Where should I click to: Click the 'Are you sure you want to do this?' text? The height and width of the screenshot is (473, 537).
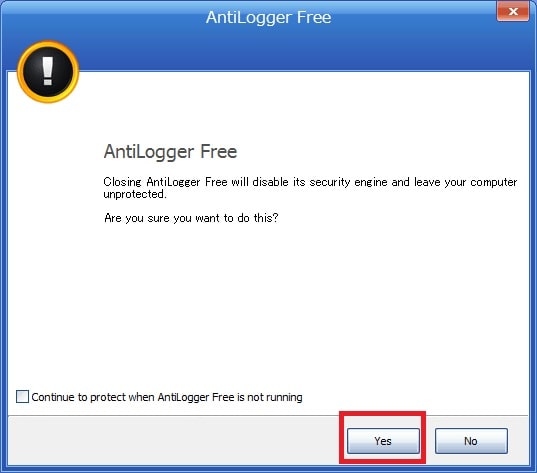click(x=191, y=218)
